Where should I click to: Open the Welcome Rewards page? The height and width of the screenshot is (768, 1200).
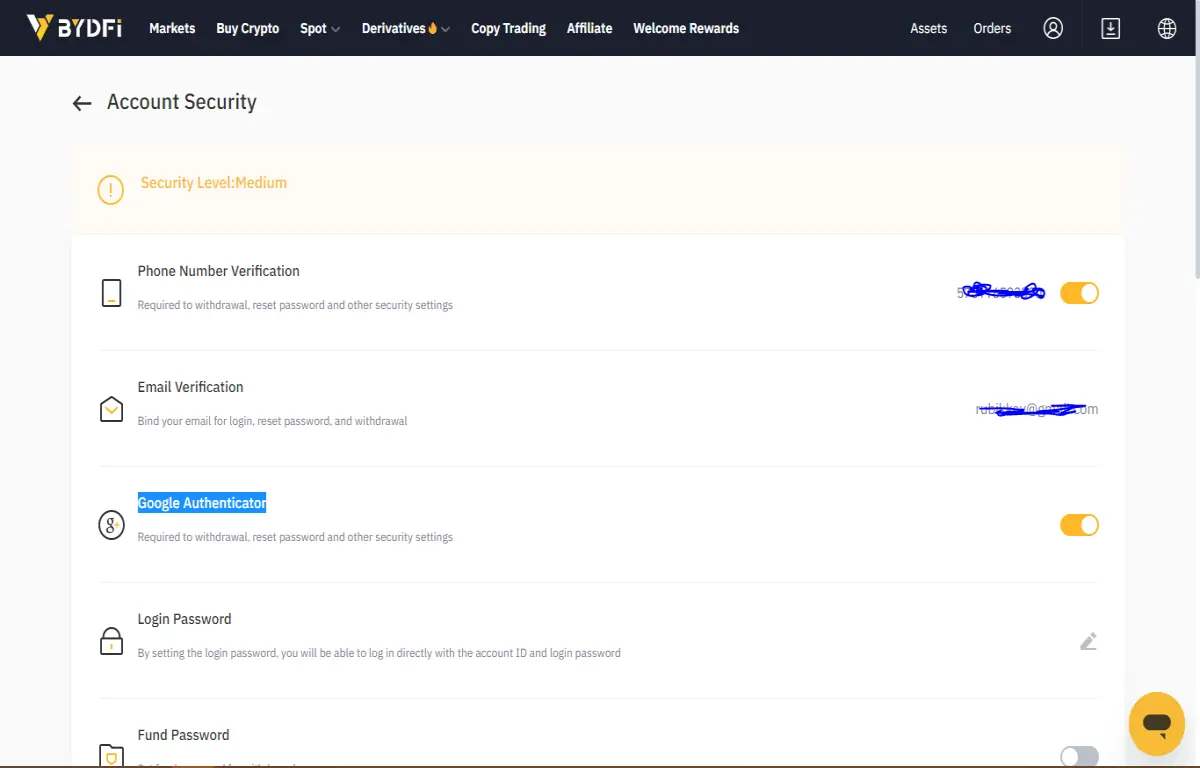click(686, 28)
